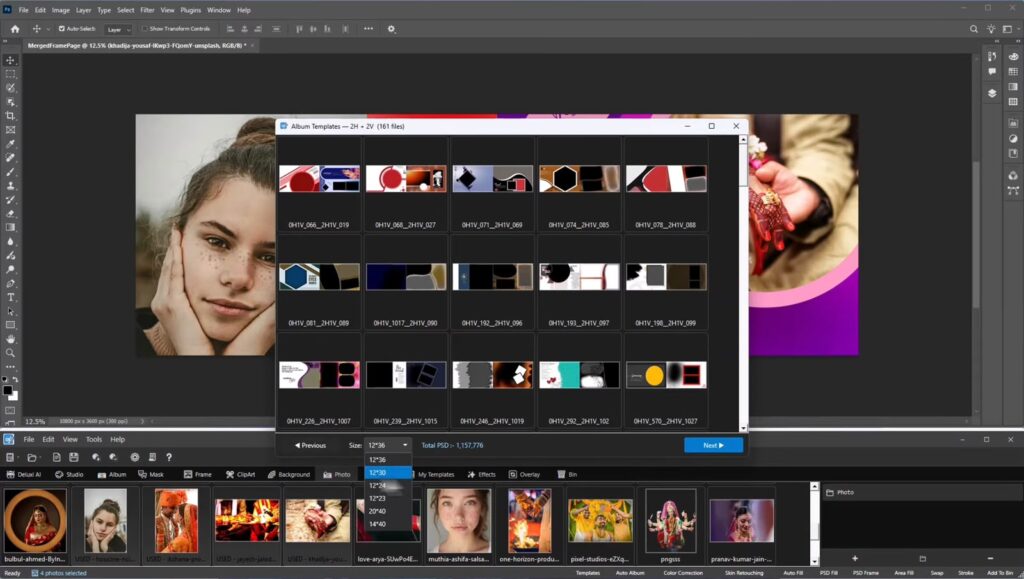Select the pngsss photo thumbnail
This screenshot has height=579, width=1024.
(x=671, y=521)
